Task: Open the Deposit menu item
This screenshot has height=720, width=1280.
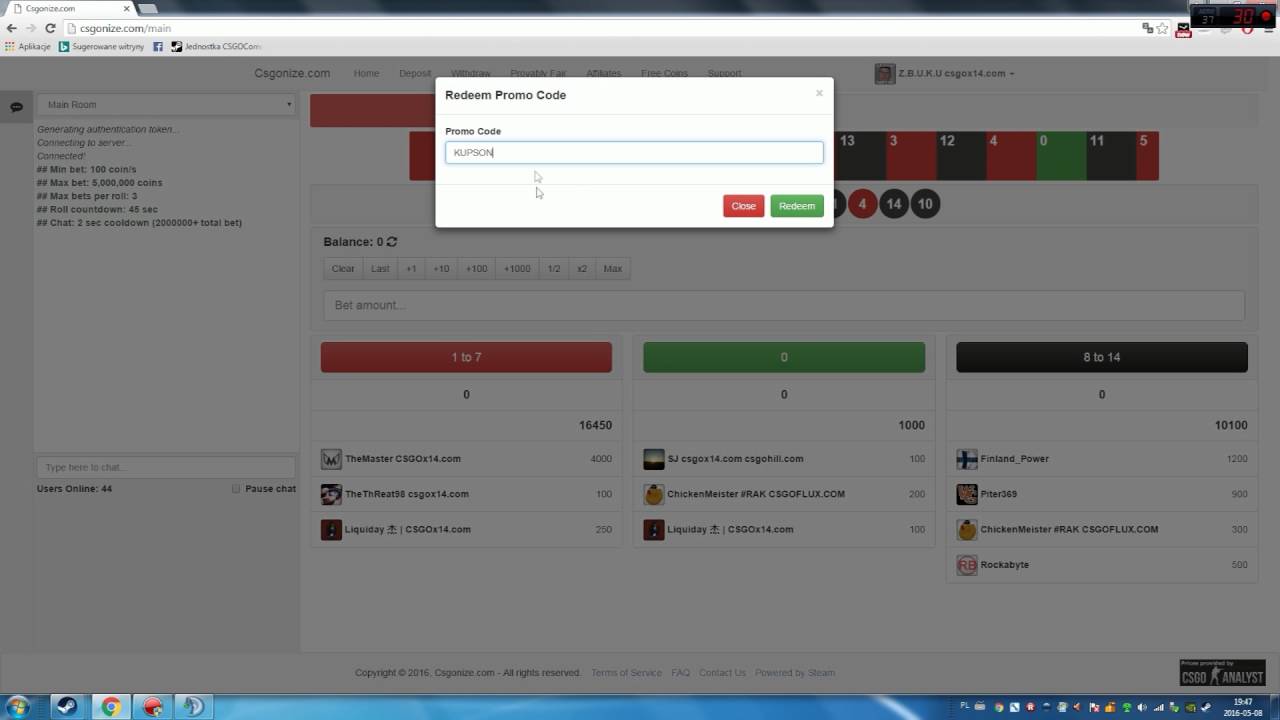Action: 415,73
